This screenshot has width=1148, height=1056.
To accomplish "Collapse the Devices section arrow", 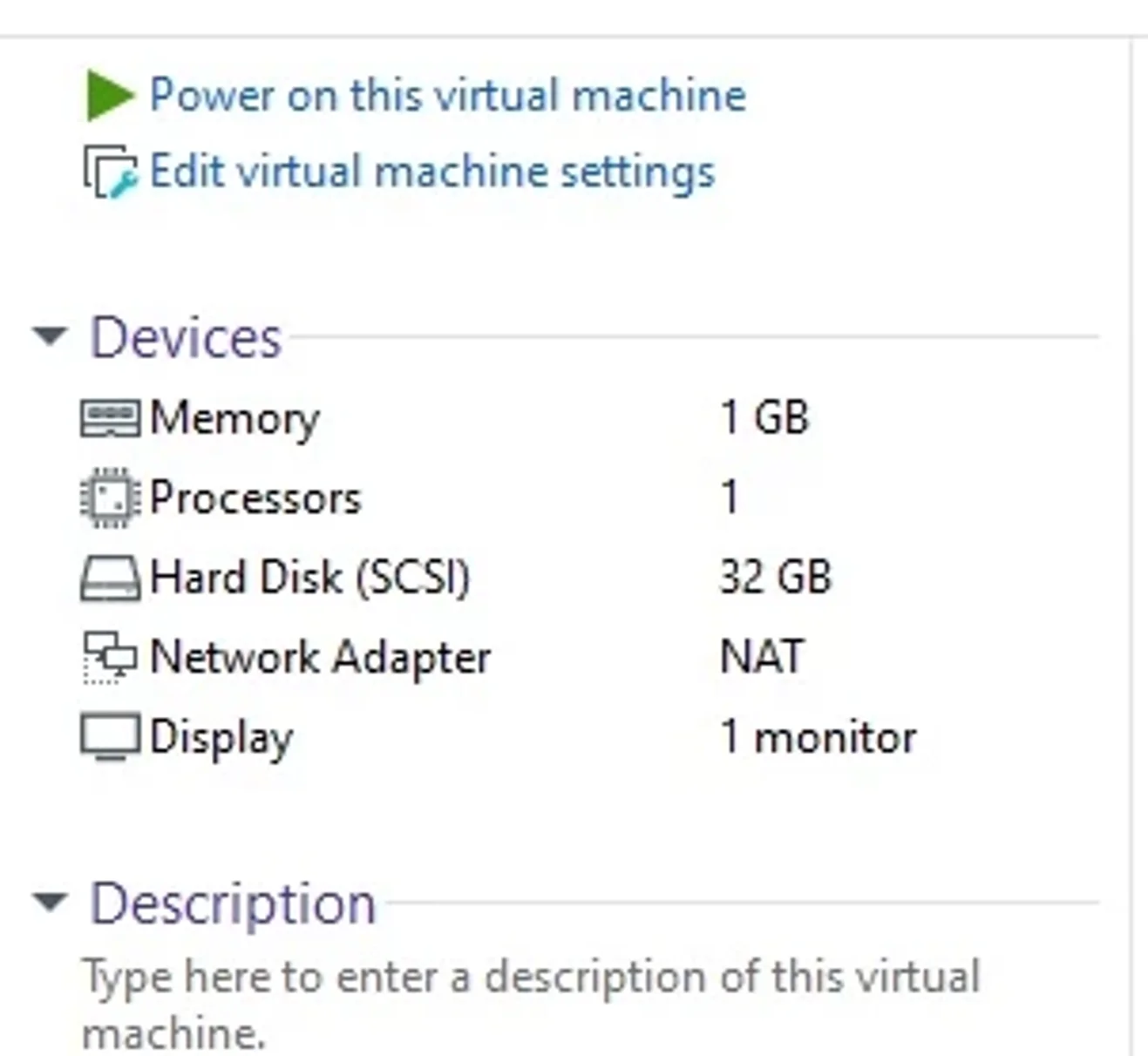I will tap(51, 335).
